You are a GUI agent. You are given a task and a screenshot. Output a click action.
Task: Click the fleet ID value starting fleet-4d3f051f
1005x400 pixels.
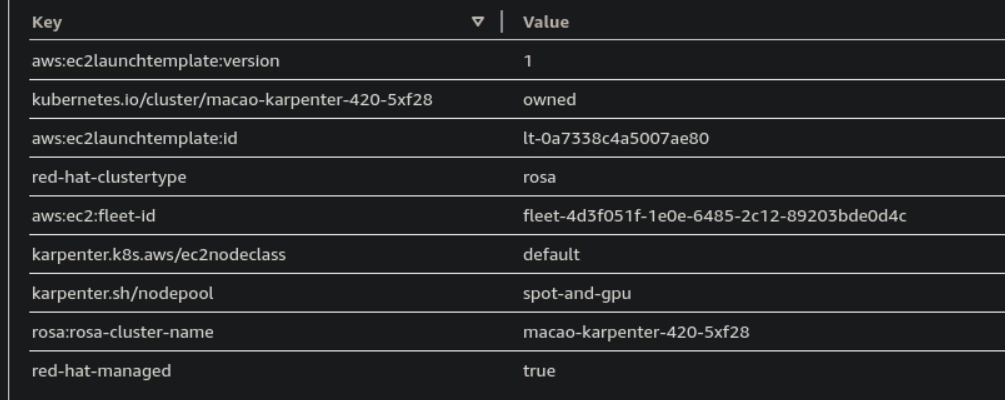pyautogui.click(x=714, y=216)
